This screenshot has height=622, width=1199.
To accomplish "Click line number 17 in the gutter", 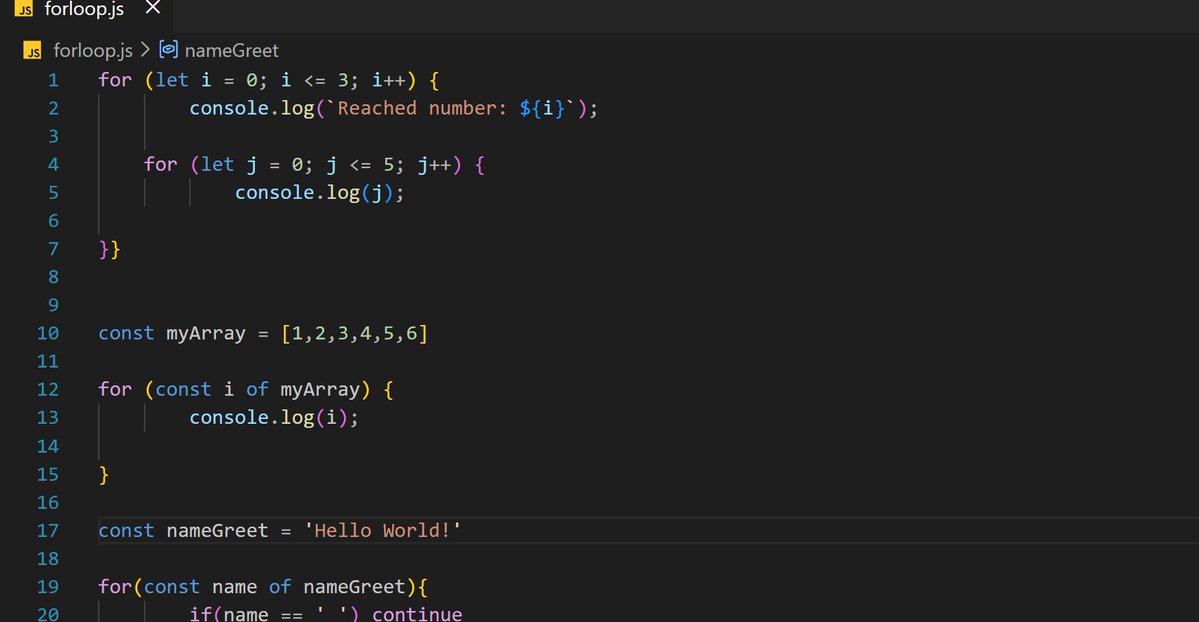I will point(47,530).
